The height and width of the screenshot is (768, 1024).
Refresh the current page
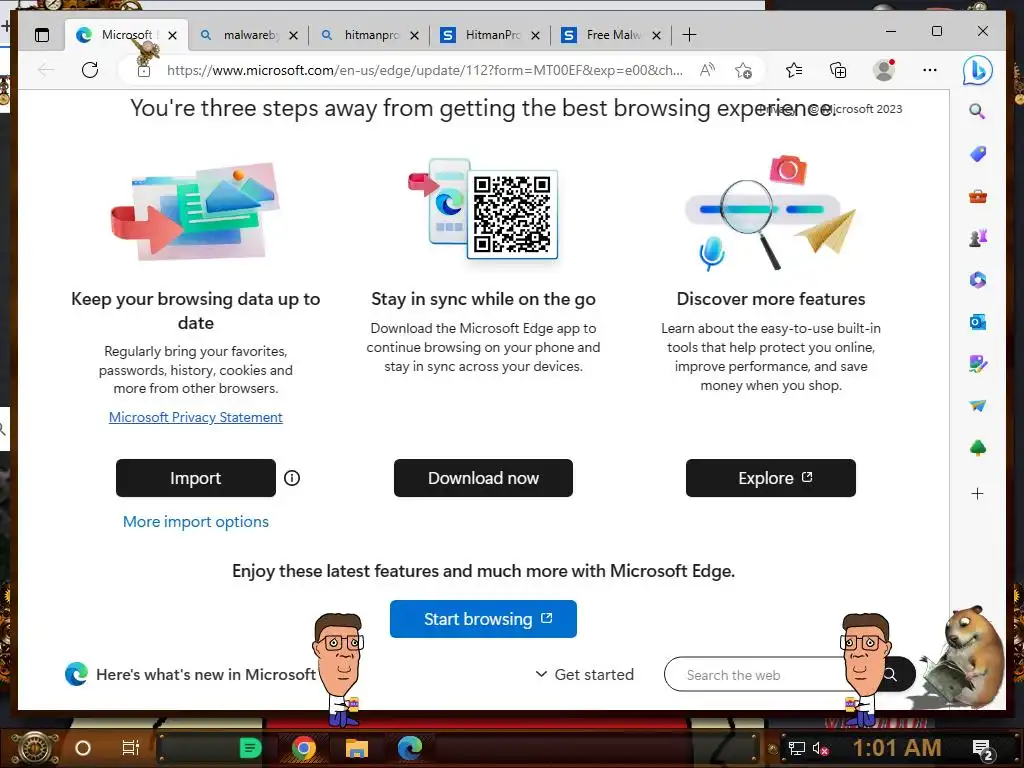pos(90,70)
